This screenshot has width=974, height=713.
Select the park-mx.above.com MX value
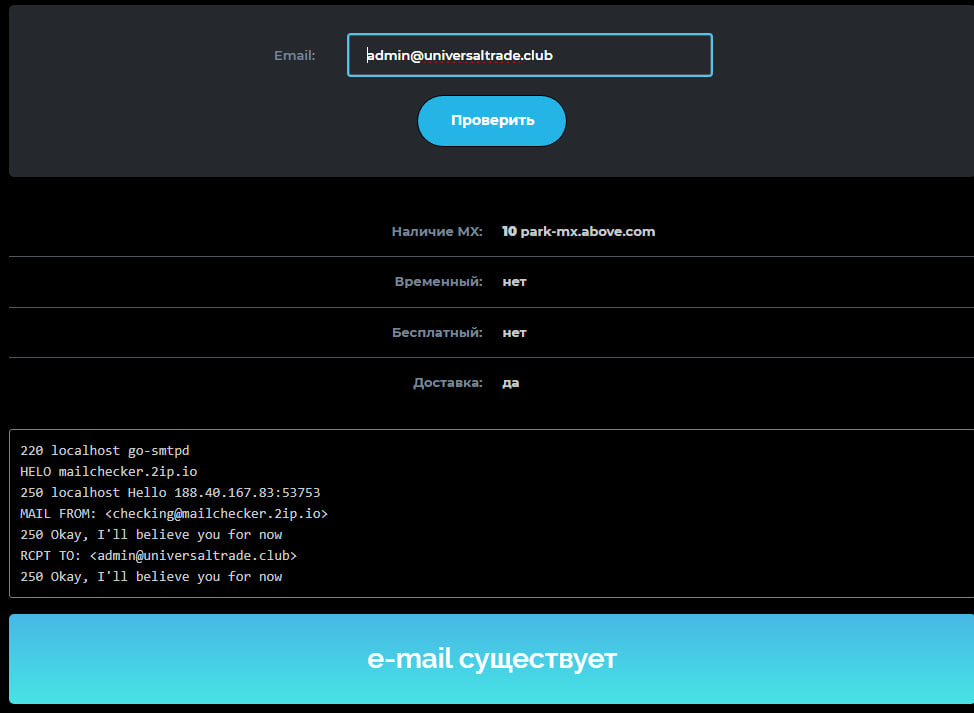(588, 232)
